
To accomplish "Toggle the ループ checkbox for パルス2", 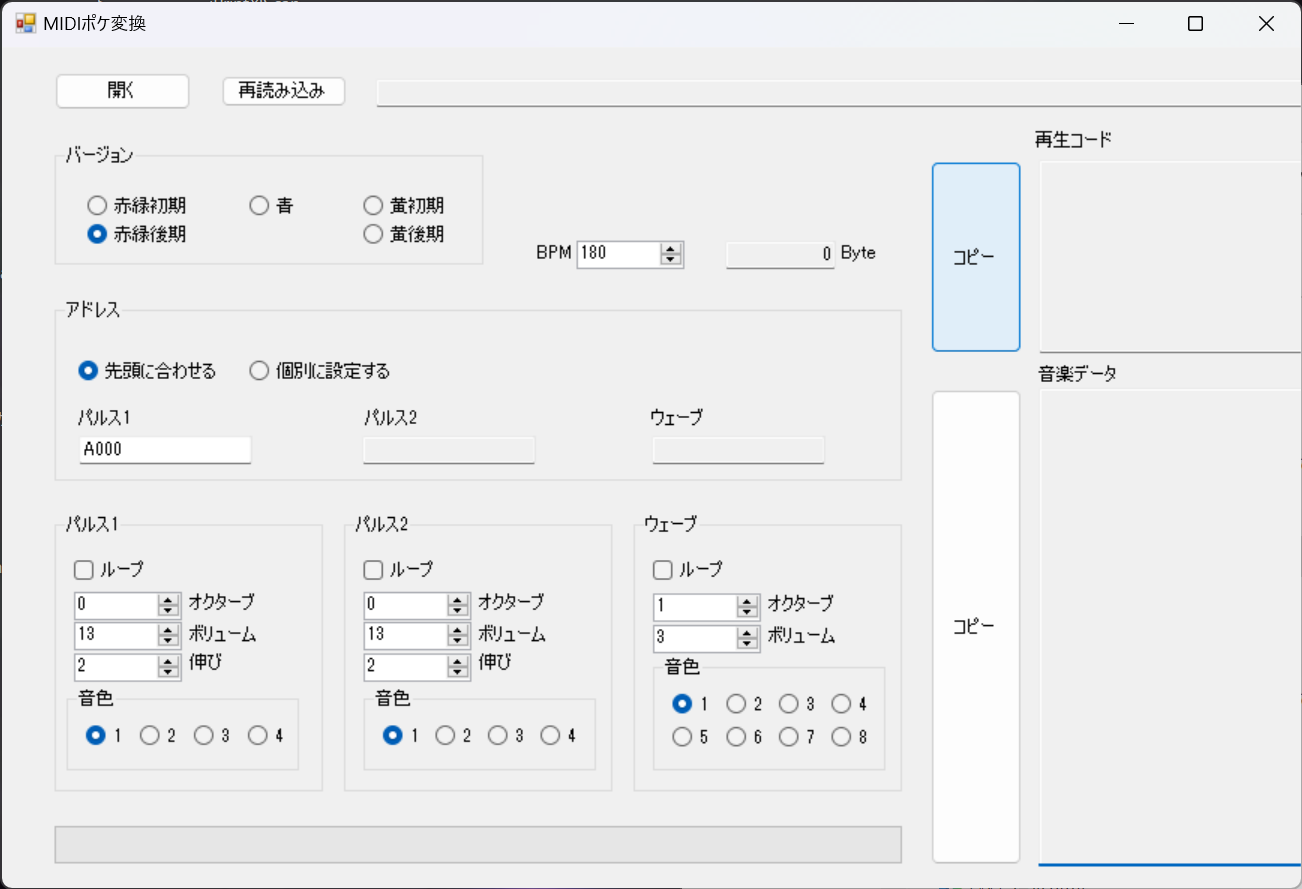I will click(373, 570).
